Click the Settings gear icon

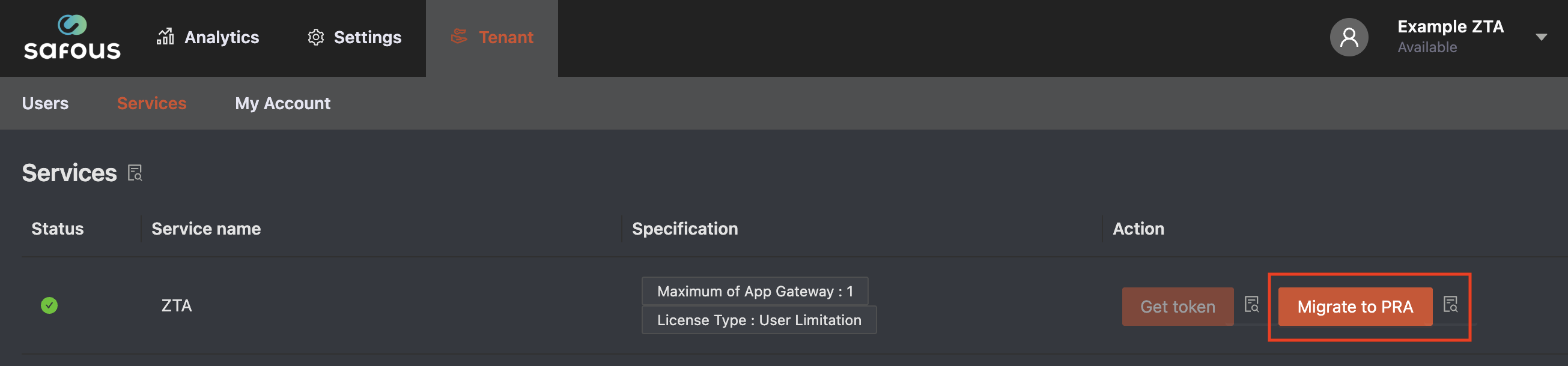[x=315, y=38]
